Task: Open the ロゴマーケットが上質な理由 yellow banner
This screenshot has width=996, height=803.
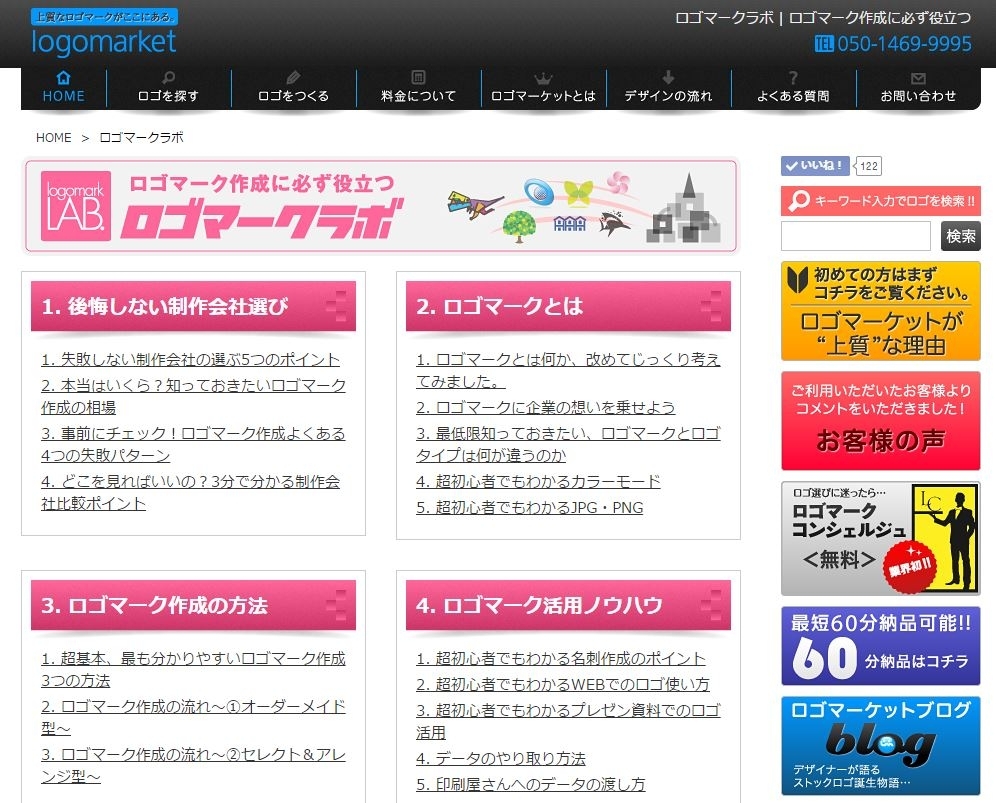Action: click(x=881, y=311)
